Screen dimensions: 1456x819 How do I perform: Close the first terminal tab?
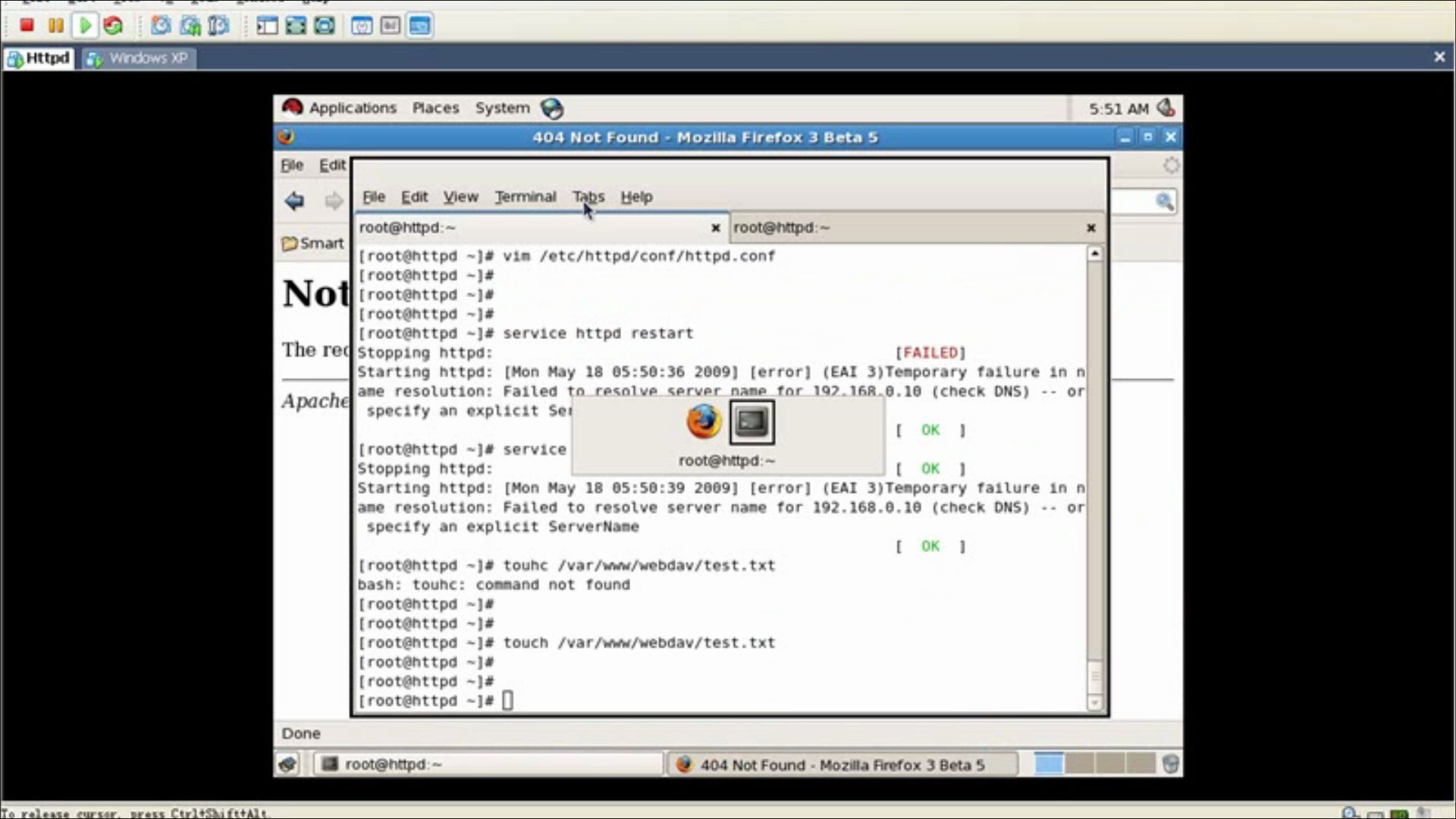tap(715, 227)
